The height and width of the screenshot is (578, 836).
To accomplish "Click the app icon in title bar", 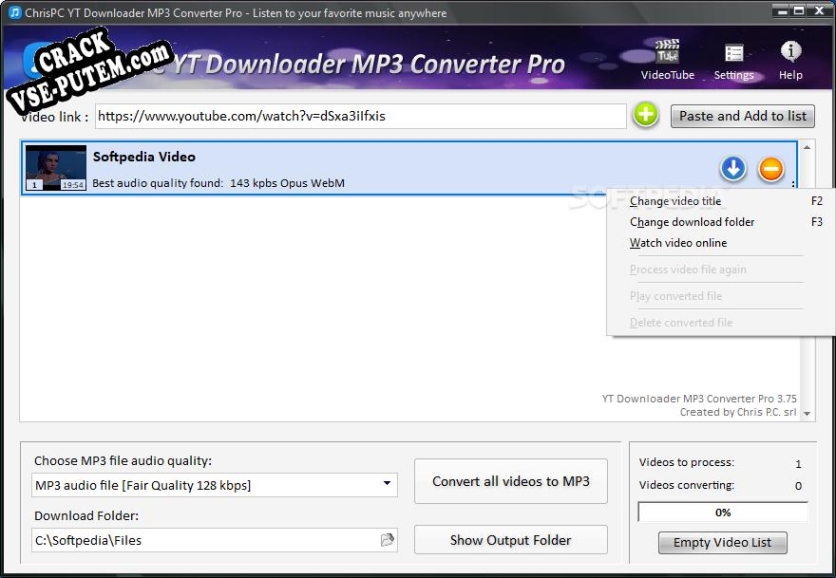I will (x=15, y=12).
